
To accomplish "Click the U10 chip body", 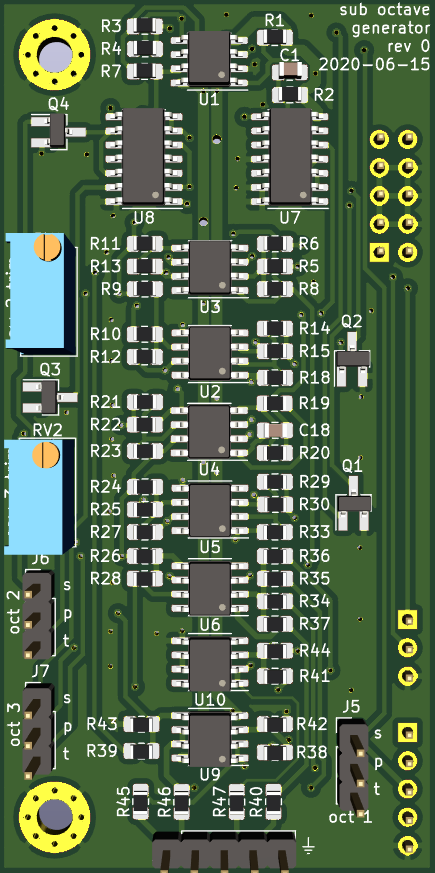I will click(x=210, y=664).
